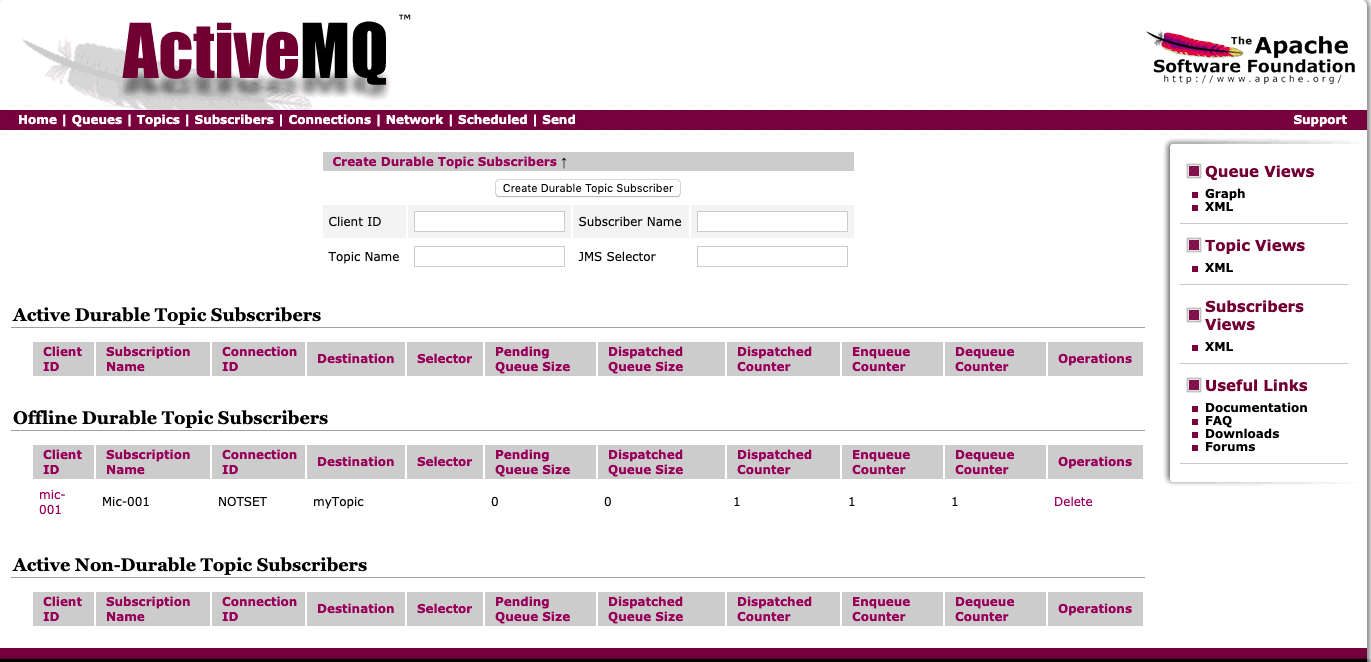
Task: Open the Documentation link
Action: point(1256,407)
